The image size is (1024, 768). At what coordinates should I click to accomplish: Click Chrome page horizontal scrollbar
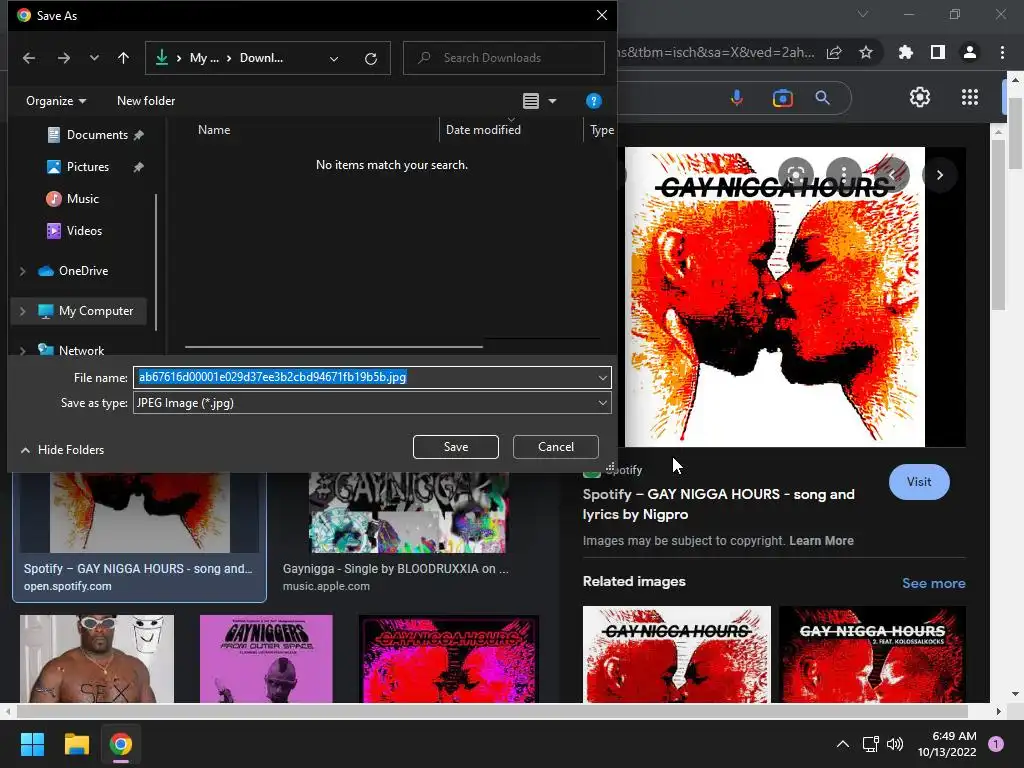tap(491, 711)
